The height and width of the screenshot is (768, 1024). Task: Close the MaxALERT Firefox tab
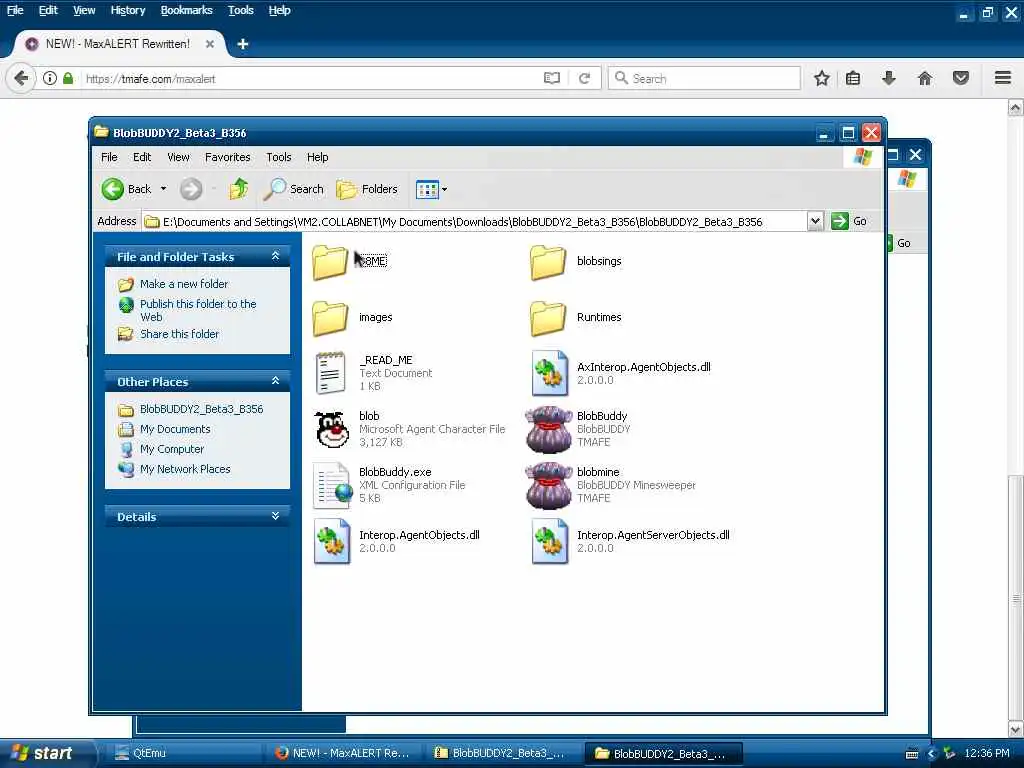tap(210, 44)
